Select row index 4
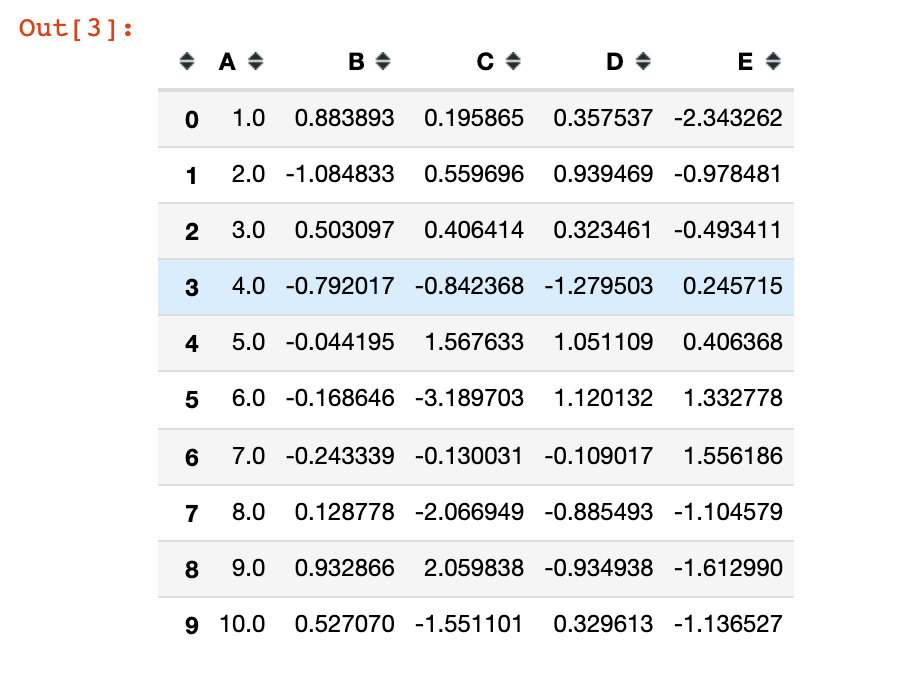The height and width of the screenshot is (674, 904). pos(192,344)
